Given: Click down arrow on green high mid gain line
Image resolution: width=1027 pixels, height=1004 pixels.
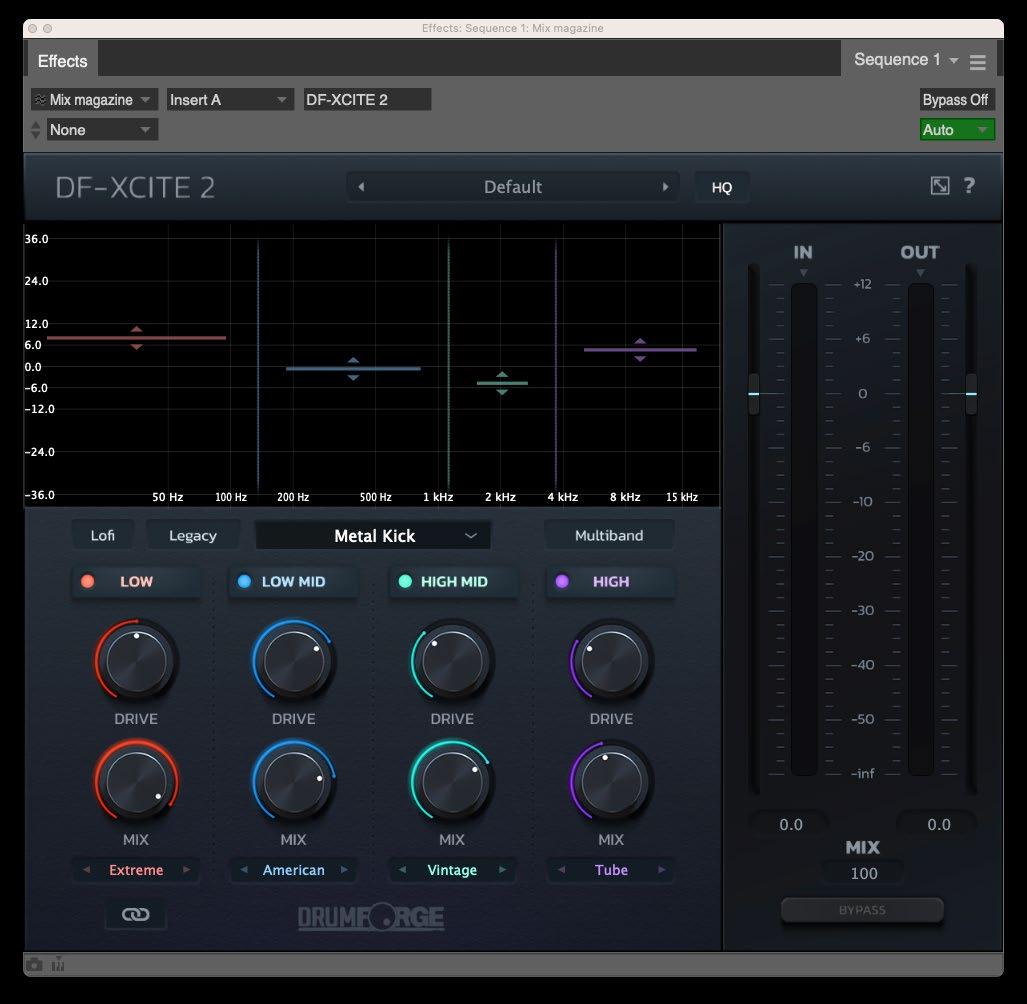Looking at the screenshot, I should [x=502, y=392].
